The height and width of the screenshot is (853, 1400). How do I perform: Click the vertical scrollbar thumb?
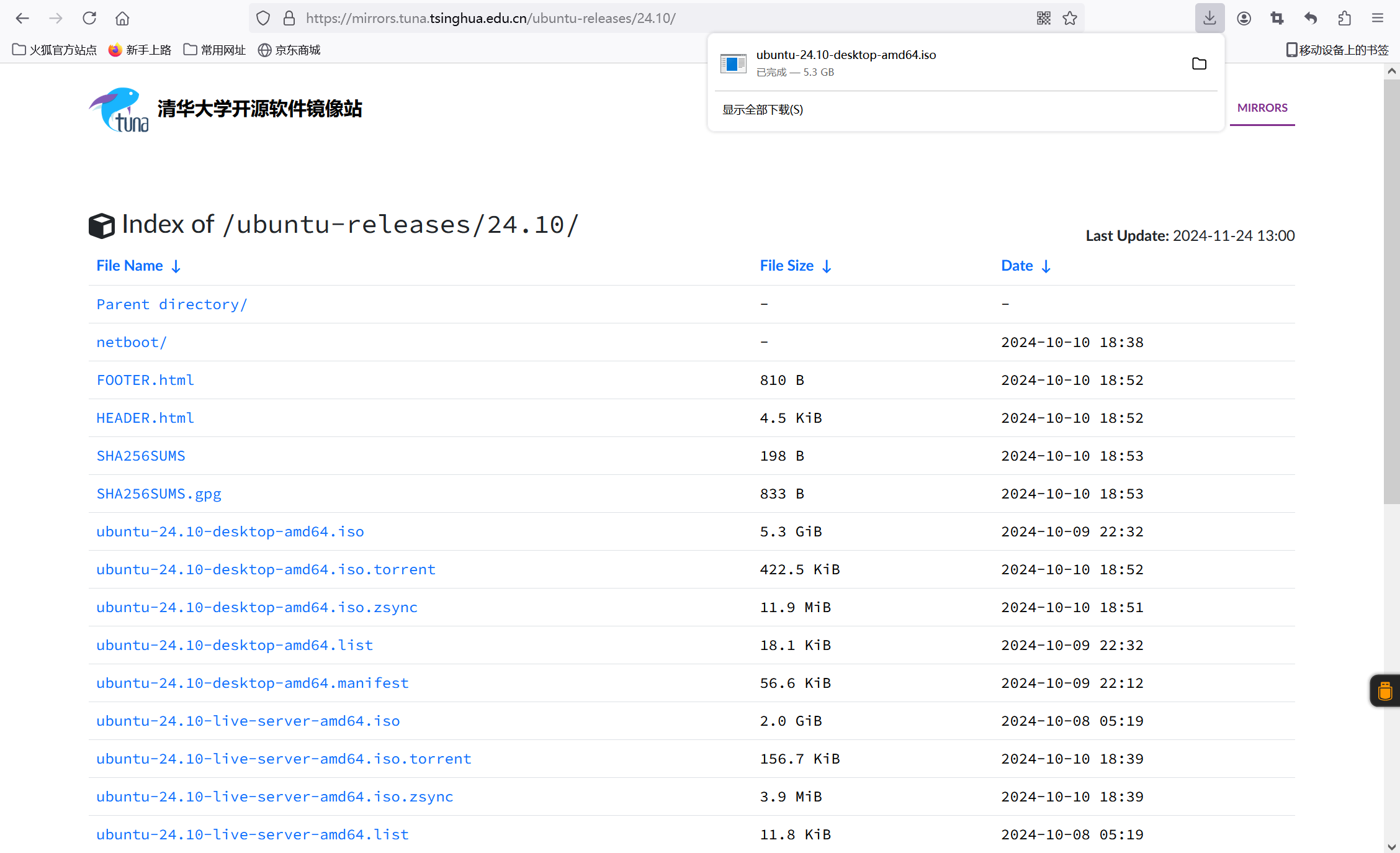(1392, 292)
